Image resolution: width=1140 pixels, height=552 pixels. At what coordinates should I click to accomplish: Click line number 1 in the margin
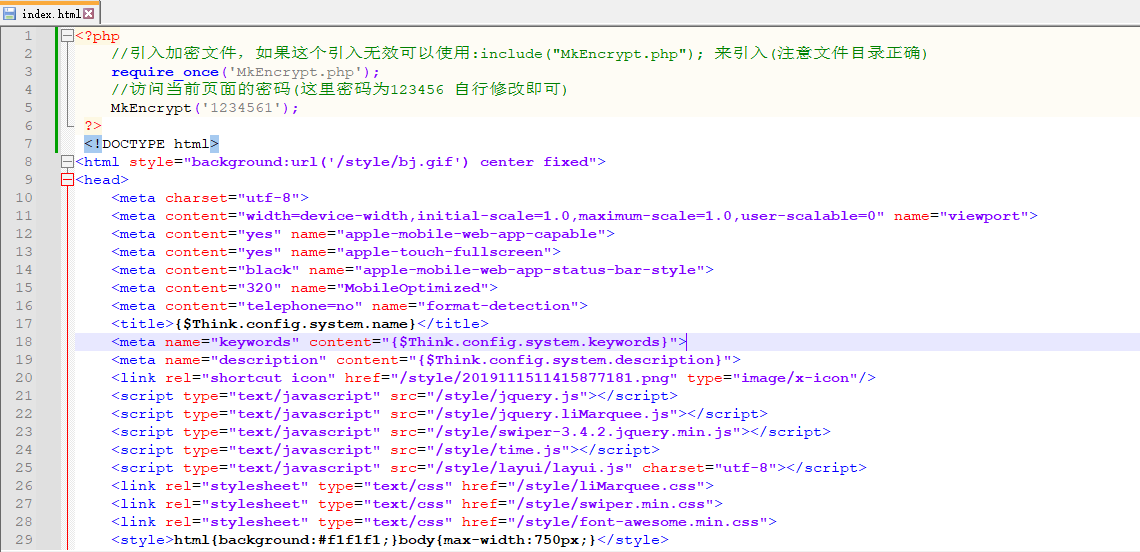(29, 36)
